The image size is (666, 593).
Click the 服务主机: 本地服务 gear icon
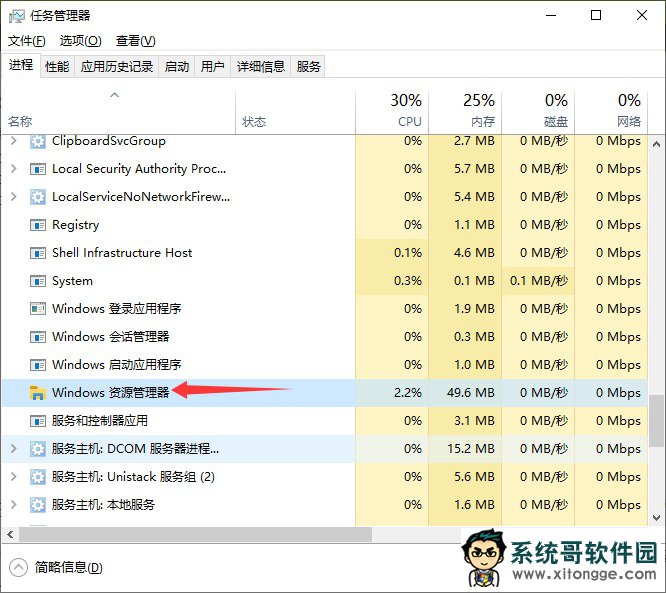pos(38,505)
